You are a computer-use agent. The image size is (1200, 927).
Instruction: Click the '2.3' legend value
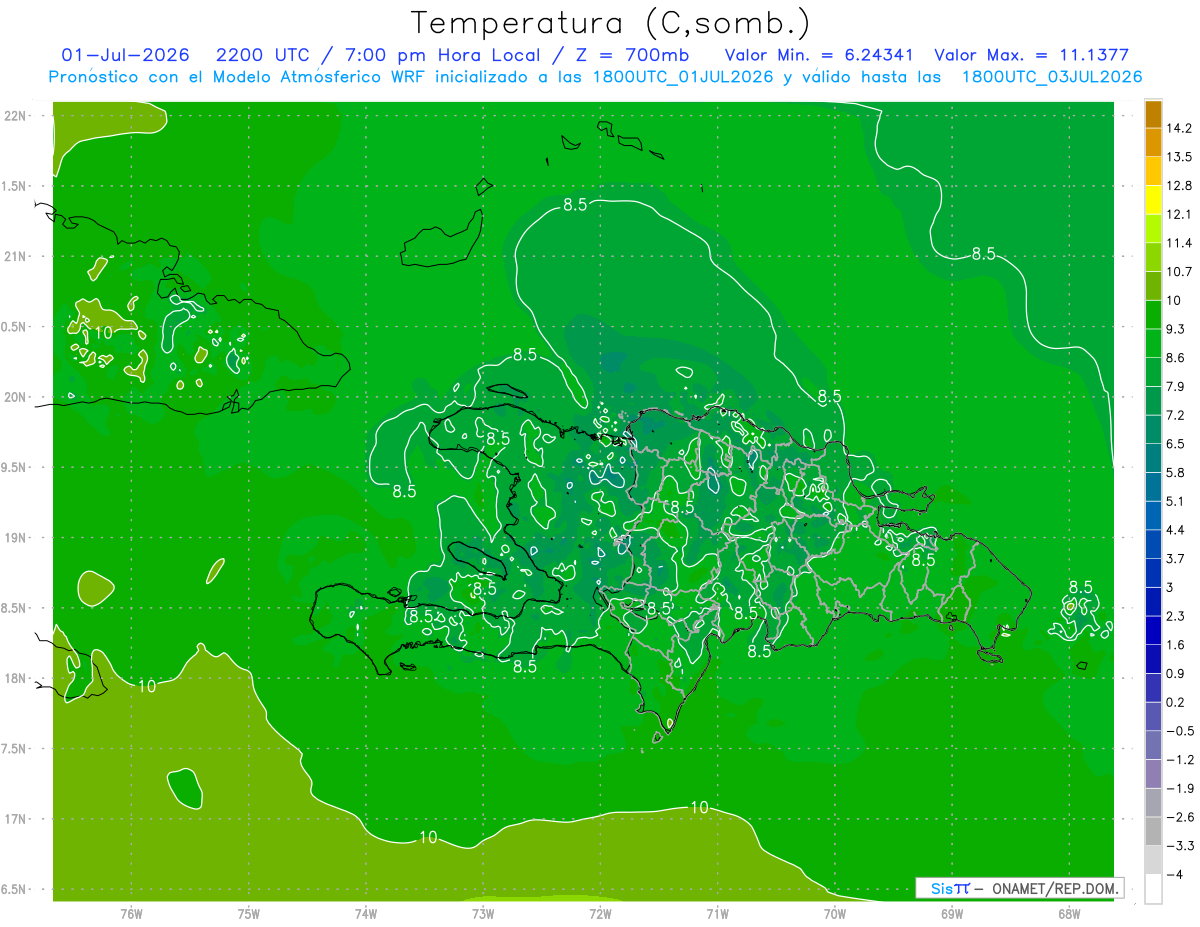1176,616
